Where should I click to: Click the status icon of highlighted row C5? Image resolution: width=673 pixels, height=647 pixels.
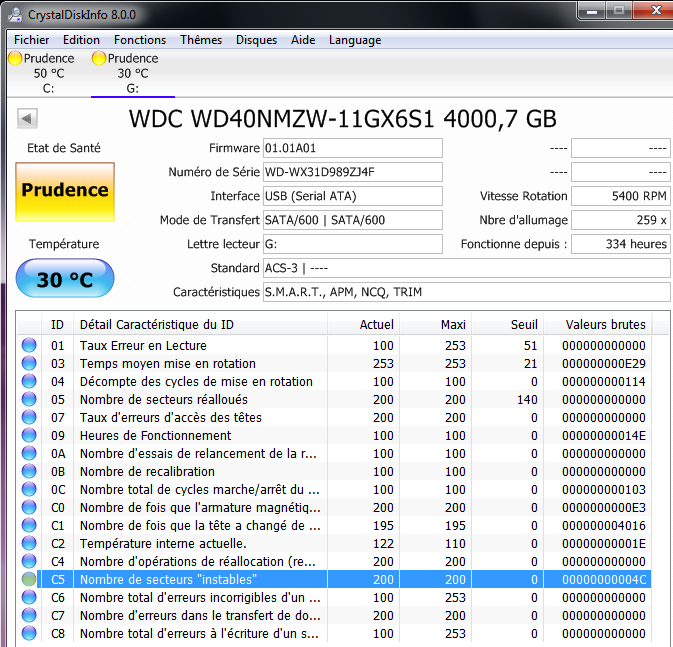tap(29, 580)
